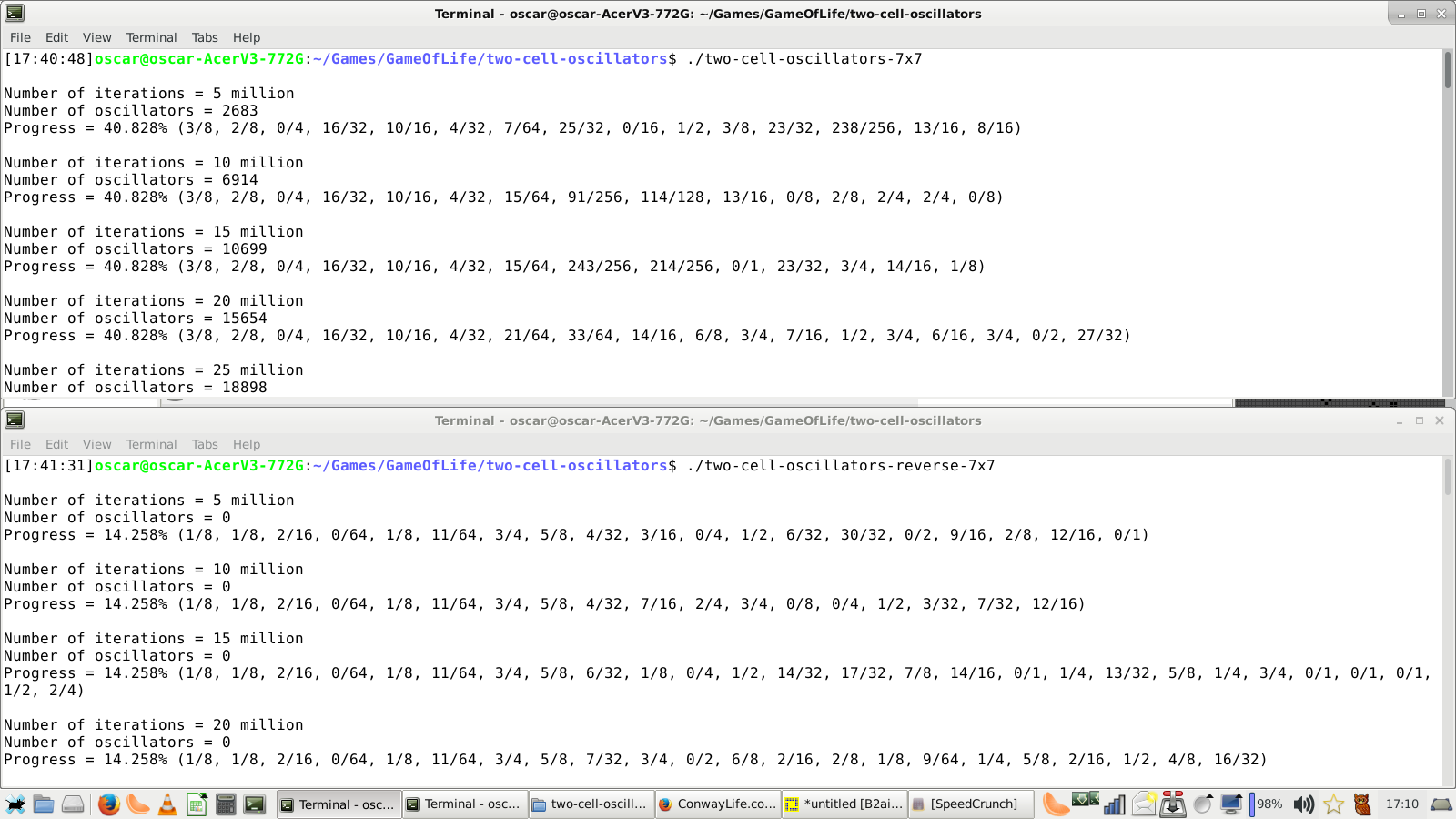Viewport: 1456px width, 819px height.
Task: Click the display monitor tray icon
Action: point(1231,804)
